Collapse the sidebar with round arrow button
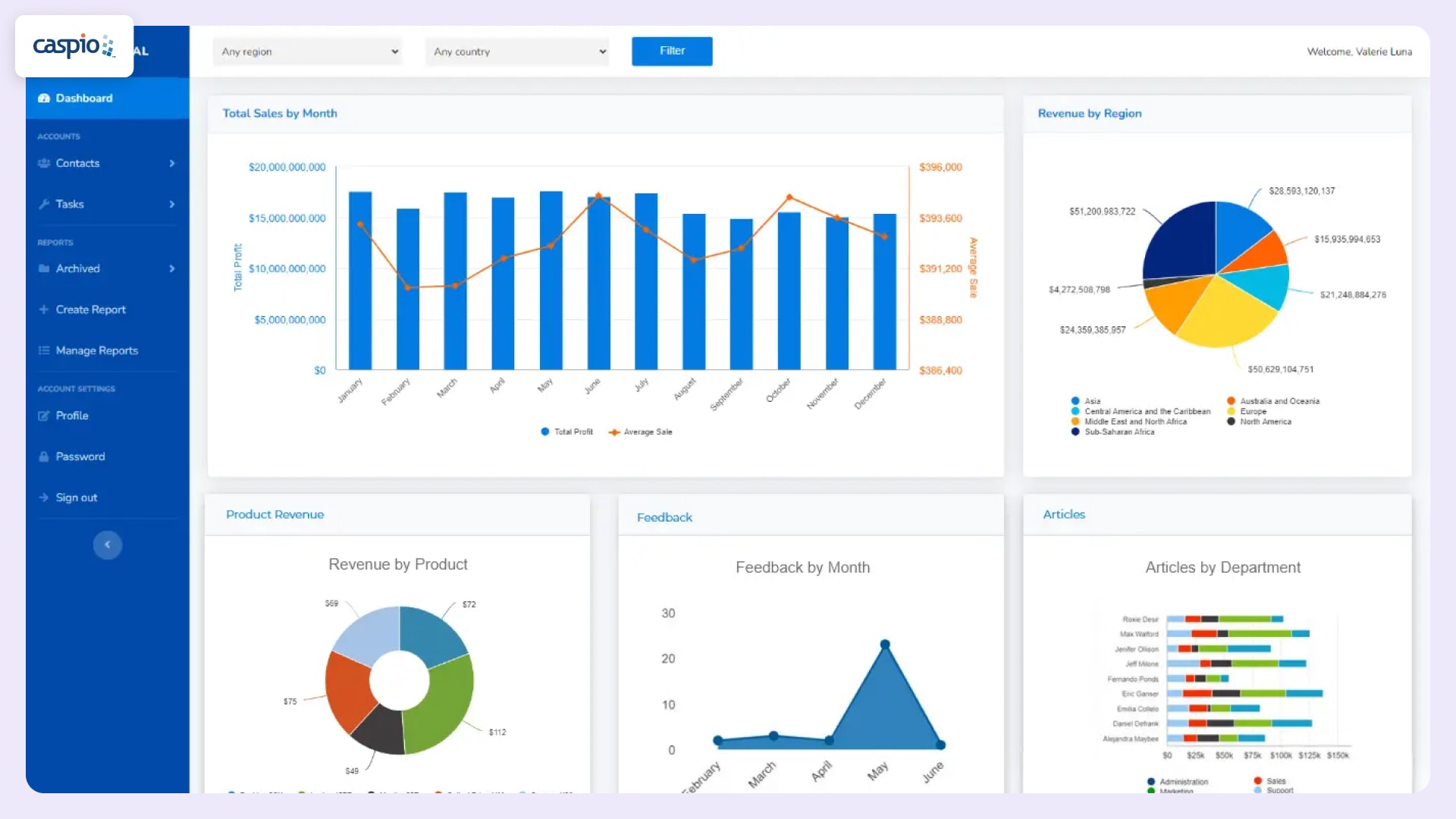 pyautogui.click(x=108, y=545)
